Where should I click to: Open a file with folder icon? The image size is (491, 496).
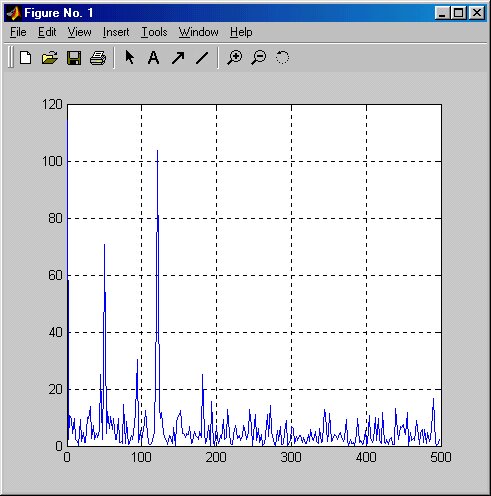(50, 58)
